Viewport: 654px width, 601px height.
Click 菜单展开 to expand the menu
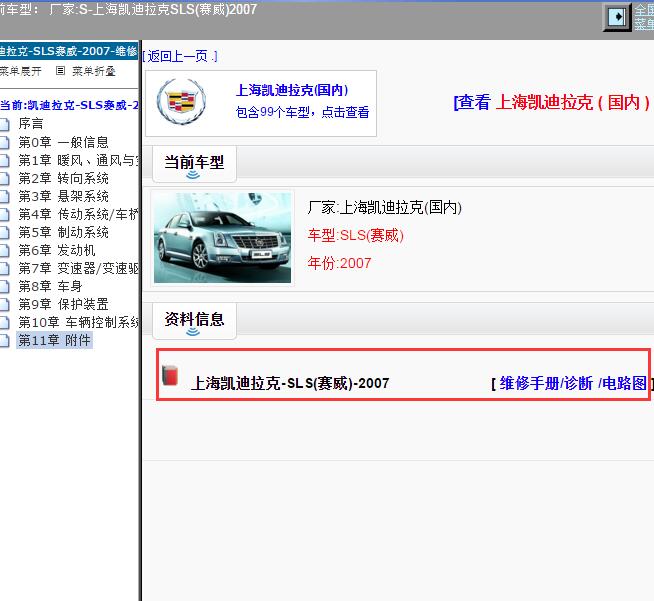pos(20,71)
